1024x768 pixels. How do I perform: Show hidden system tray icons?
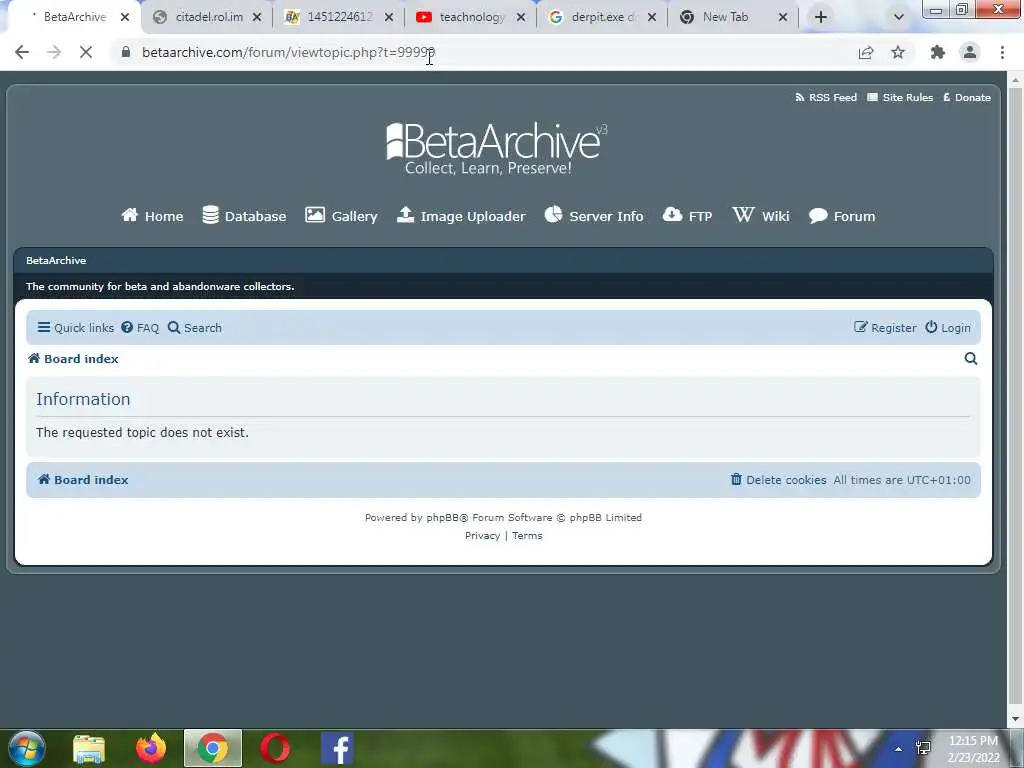coord(899,749)
